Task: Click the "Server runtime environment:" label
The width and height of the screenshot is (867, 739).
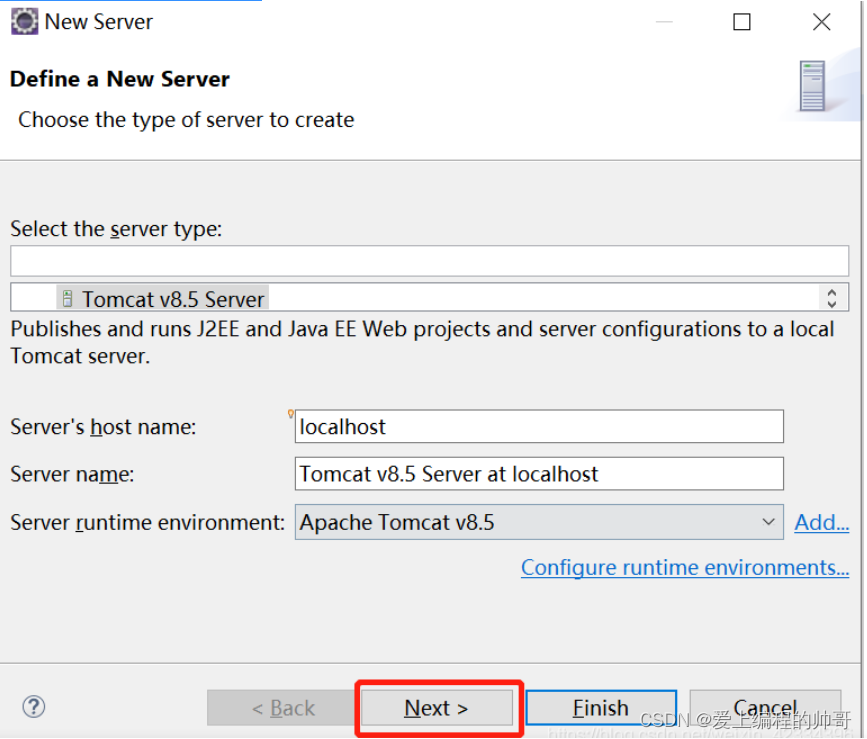Action: (148, 522)
